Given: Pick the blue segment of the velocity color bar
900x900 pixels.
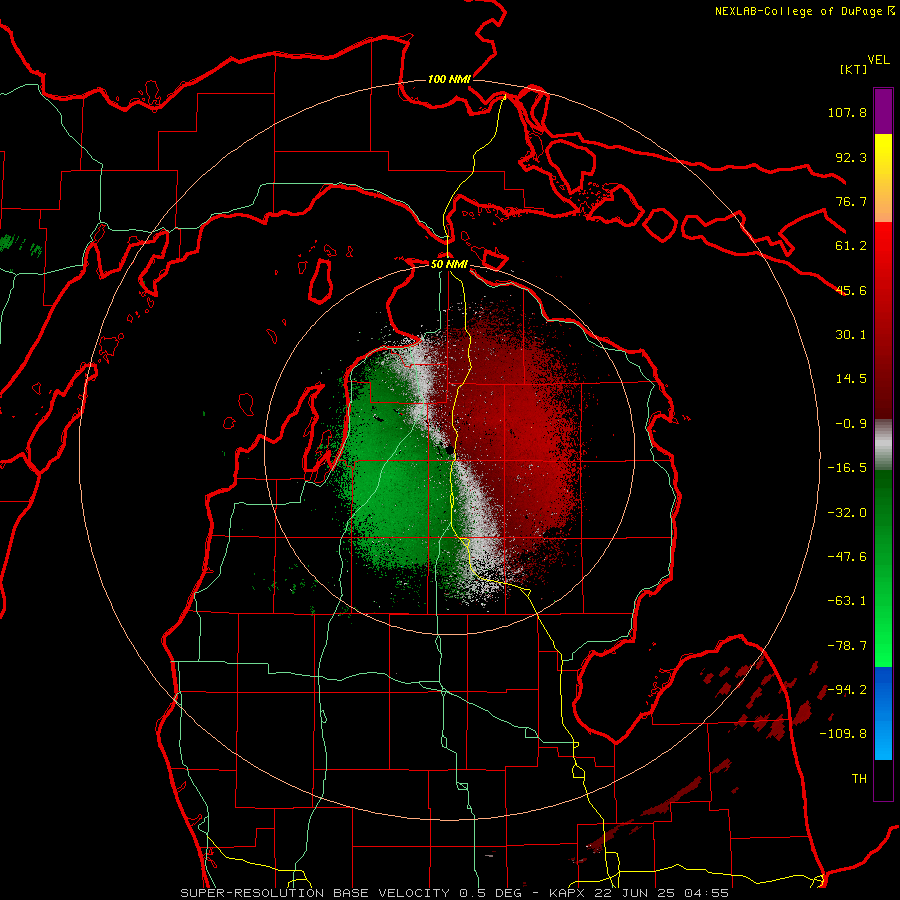Looking at the screenshot, I should point(883,713).
